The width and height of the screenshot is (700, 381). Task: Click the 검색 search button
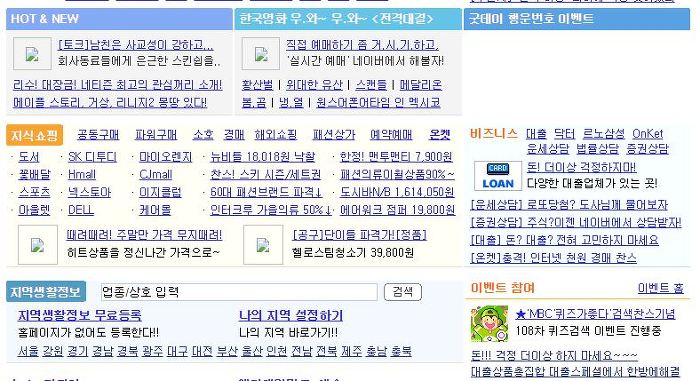coord(403,292)
